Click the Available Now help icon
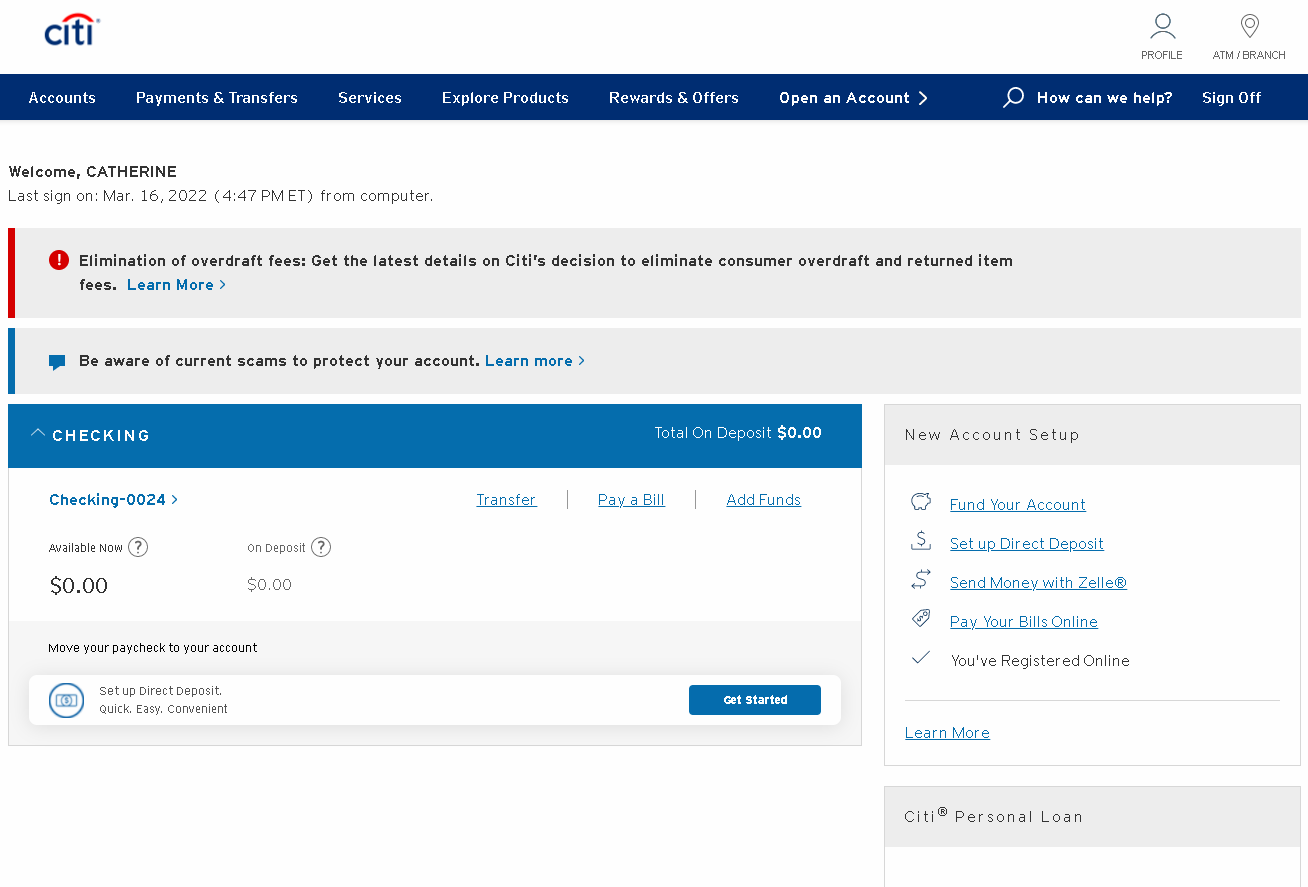 [x=138, y=547]
